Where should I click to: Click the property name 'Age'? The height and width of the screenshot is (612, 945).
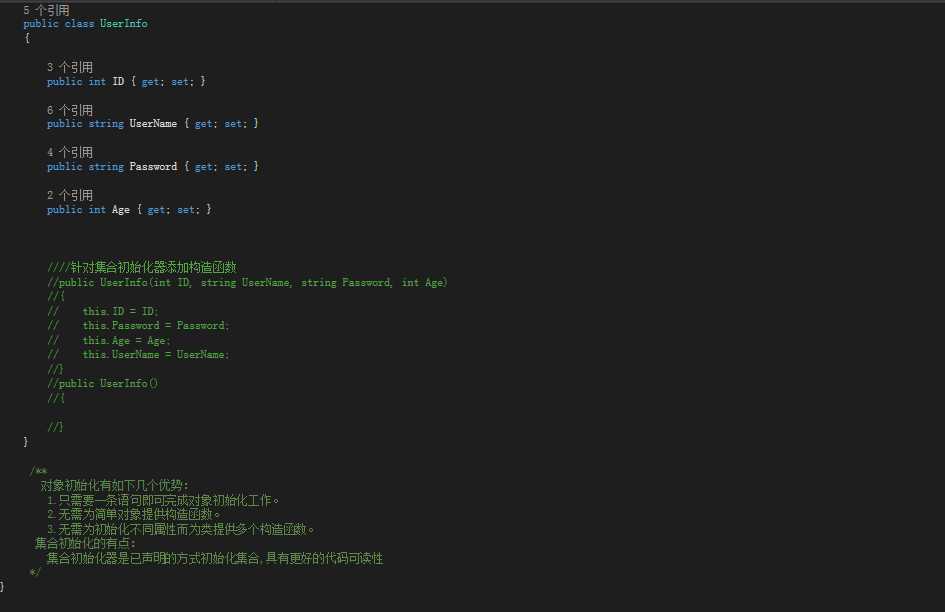[121, 210]
